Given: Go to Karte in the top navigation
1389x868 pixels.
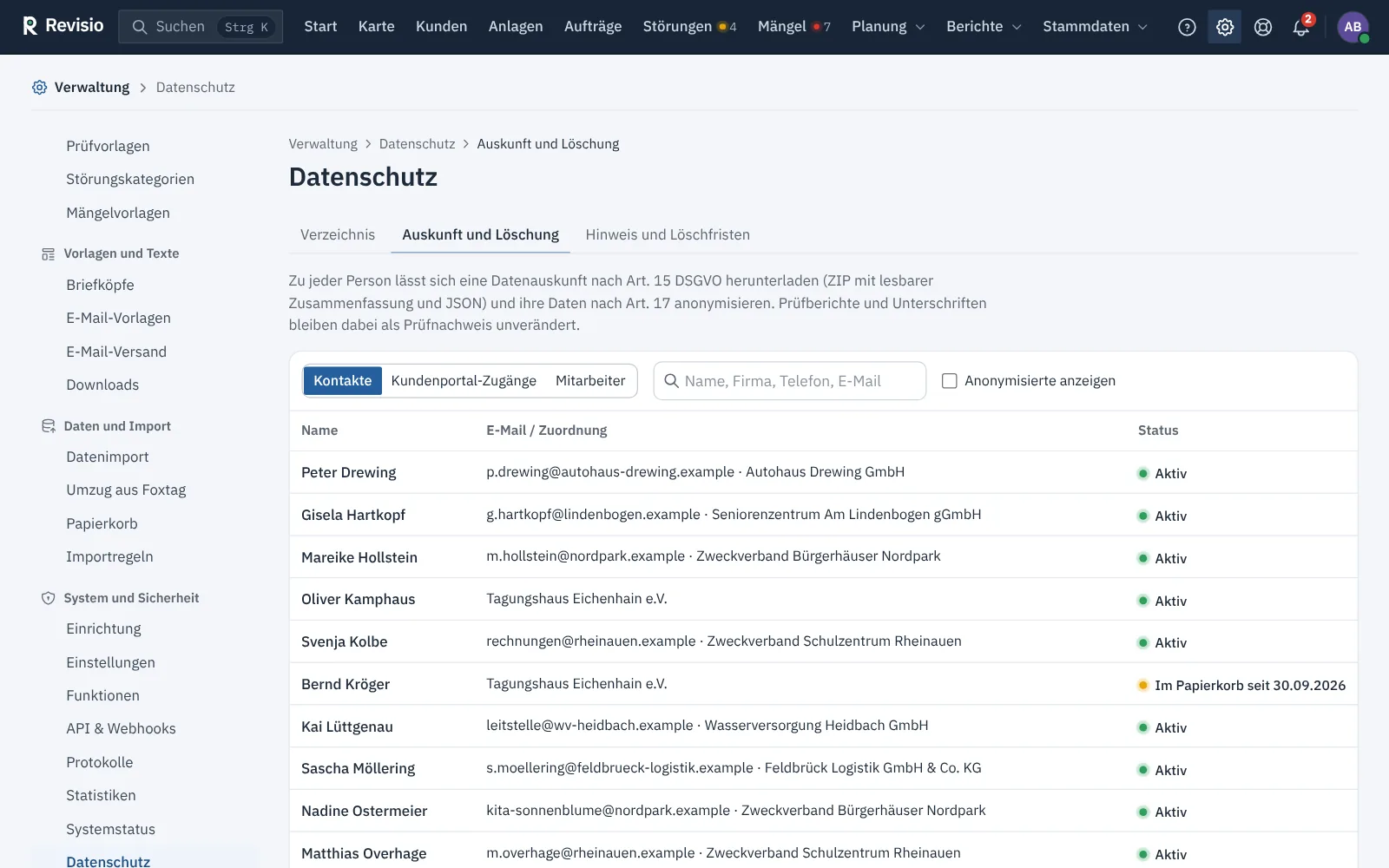Looking at the screenshot, I should 377,27.
